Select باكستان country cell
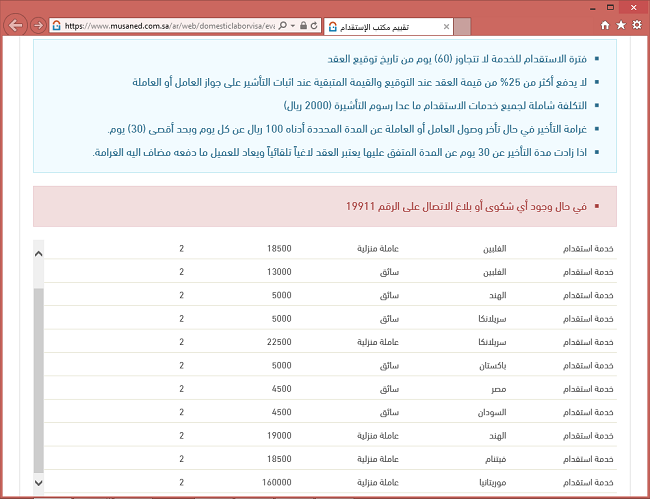Screen dimensions: 650x499 pos(493,366)
